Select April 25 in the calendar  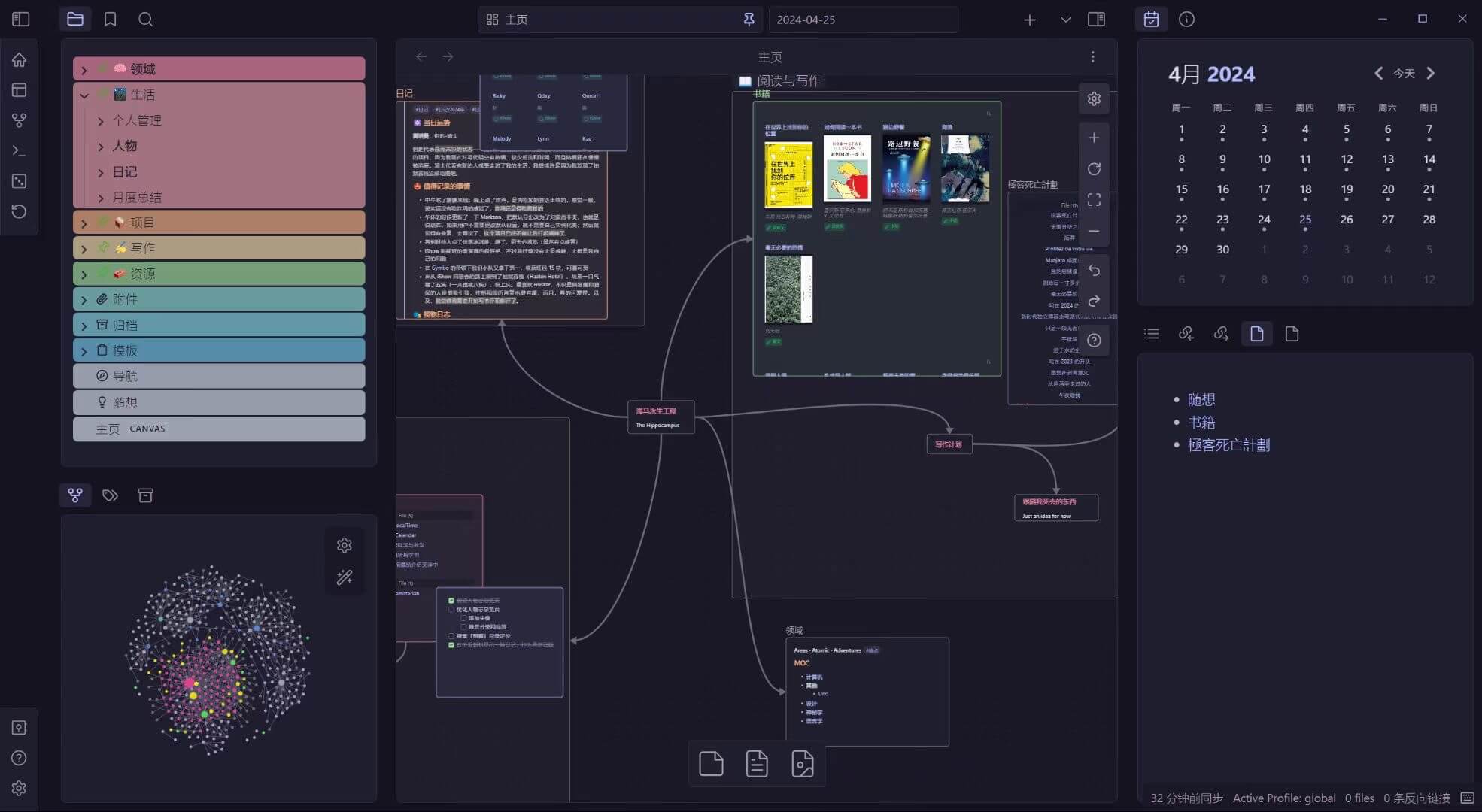[1305, 220]
